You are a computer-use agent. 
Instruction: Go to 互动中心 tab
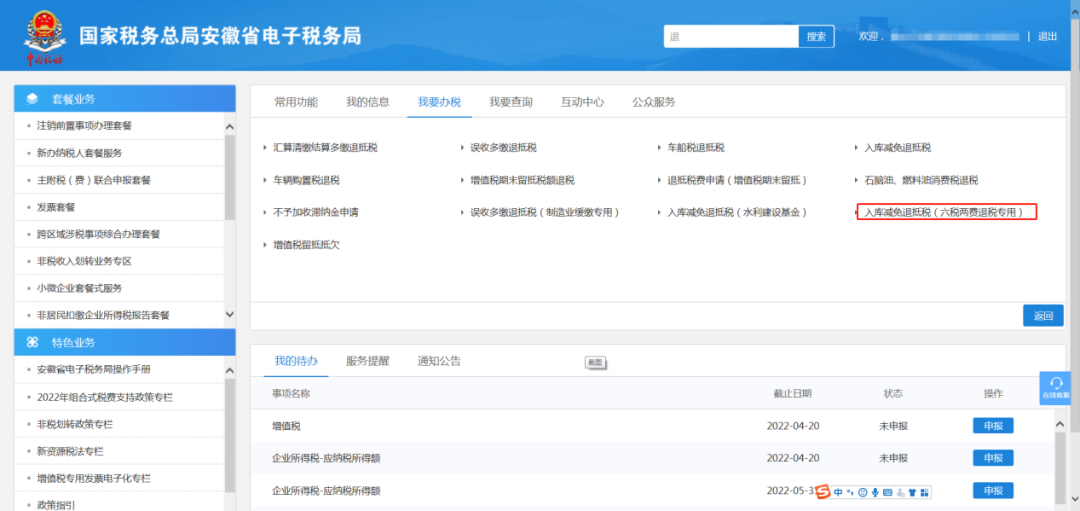pos(583,102)
